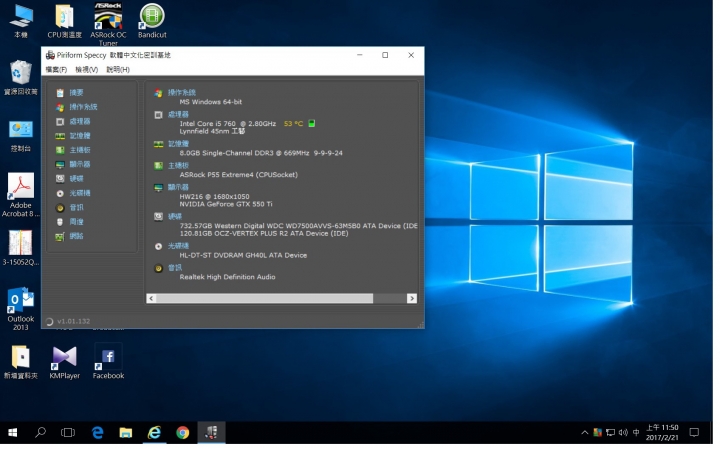Click the CPU chip icon in the summary panel
Viewport: 720px width, 449px height.
(158, 115)
